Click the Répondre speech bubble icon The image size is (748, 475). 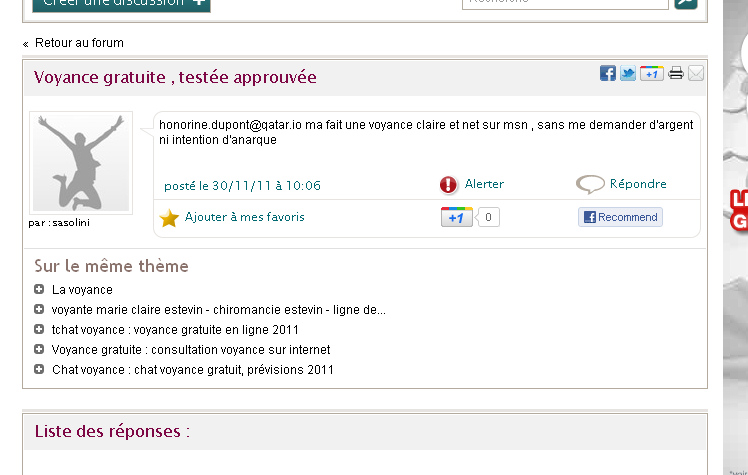590,185
